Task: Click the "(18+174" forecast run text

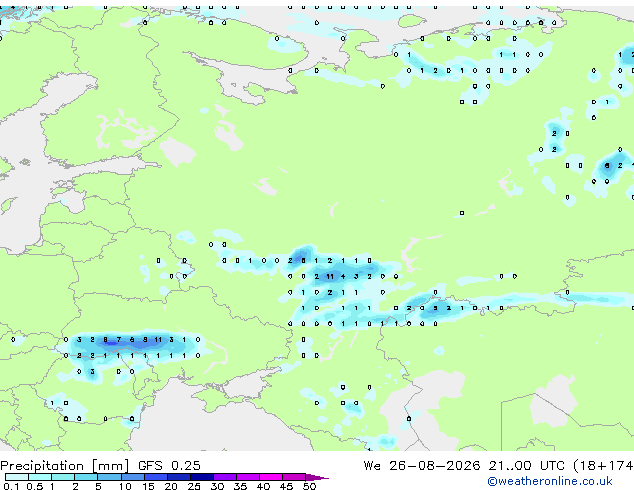Action: tap(603, 466)
